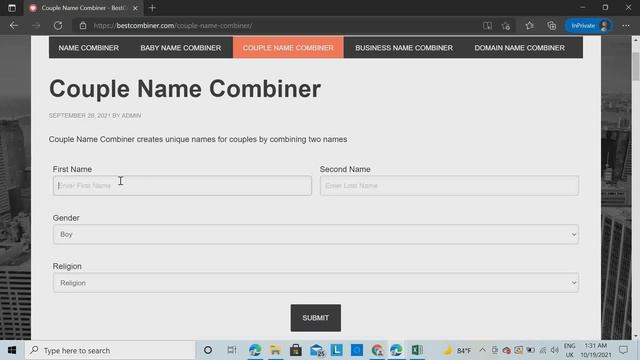640x360 pixels.
Task: Open Chrome taskbar icon
Action: pos(377,350)
